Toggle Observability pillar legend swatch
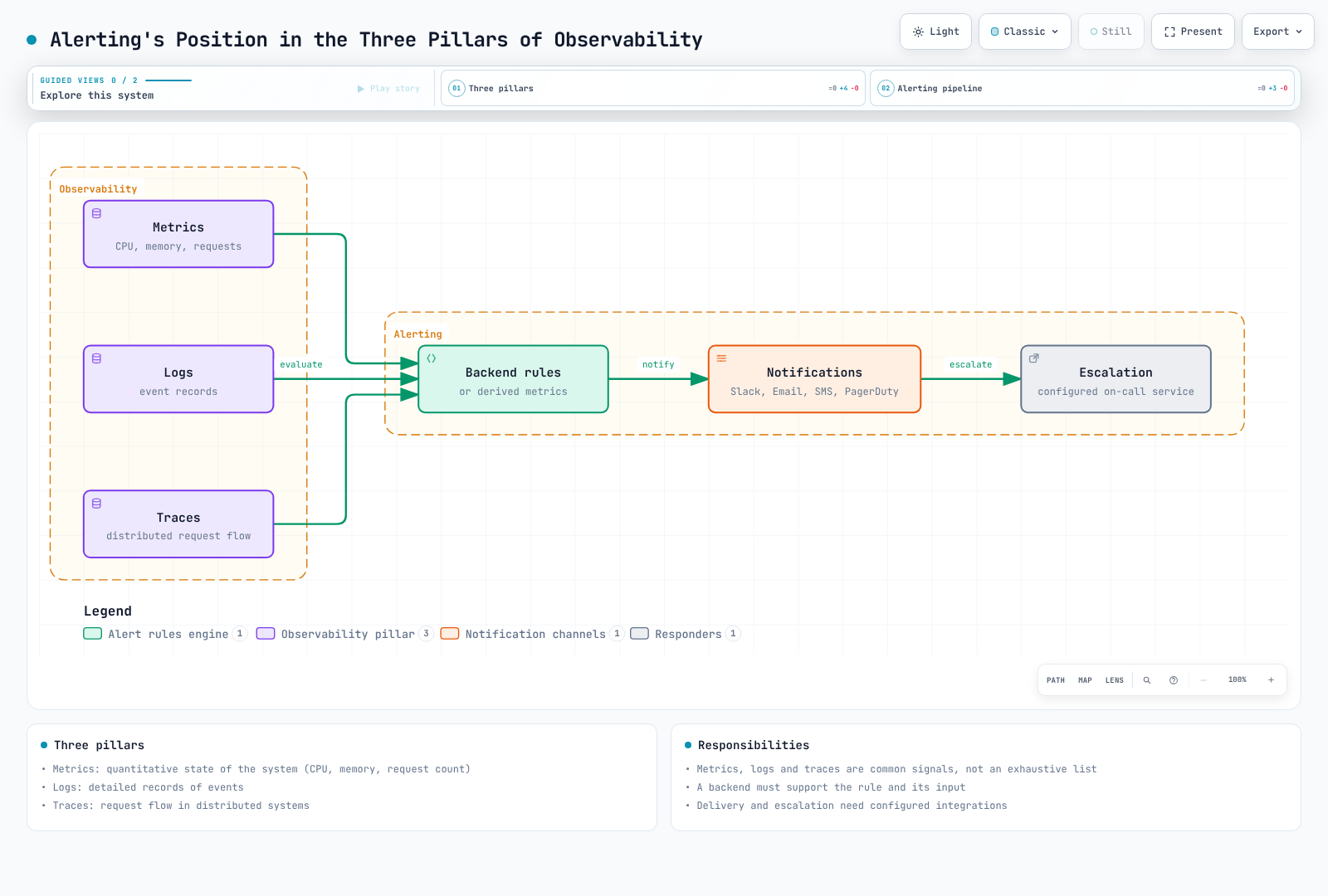 [x=266, y=634]
